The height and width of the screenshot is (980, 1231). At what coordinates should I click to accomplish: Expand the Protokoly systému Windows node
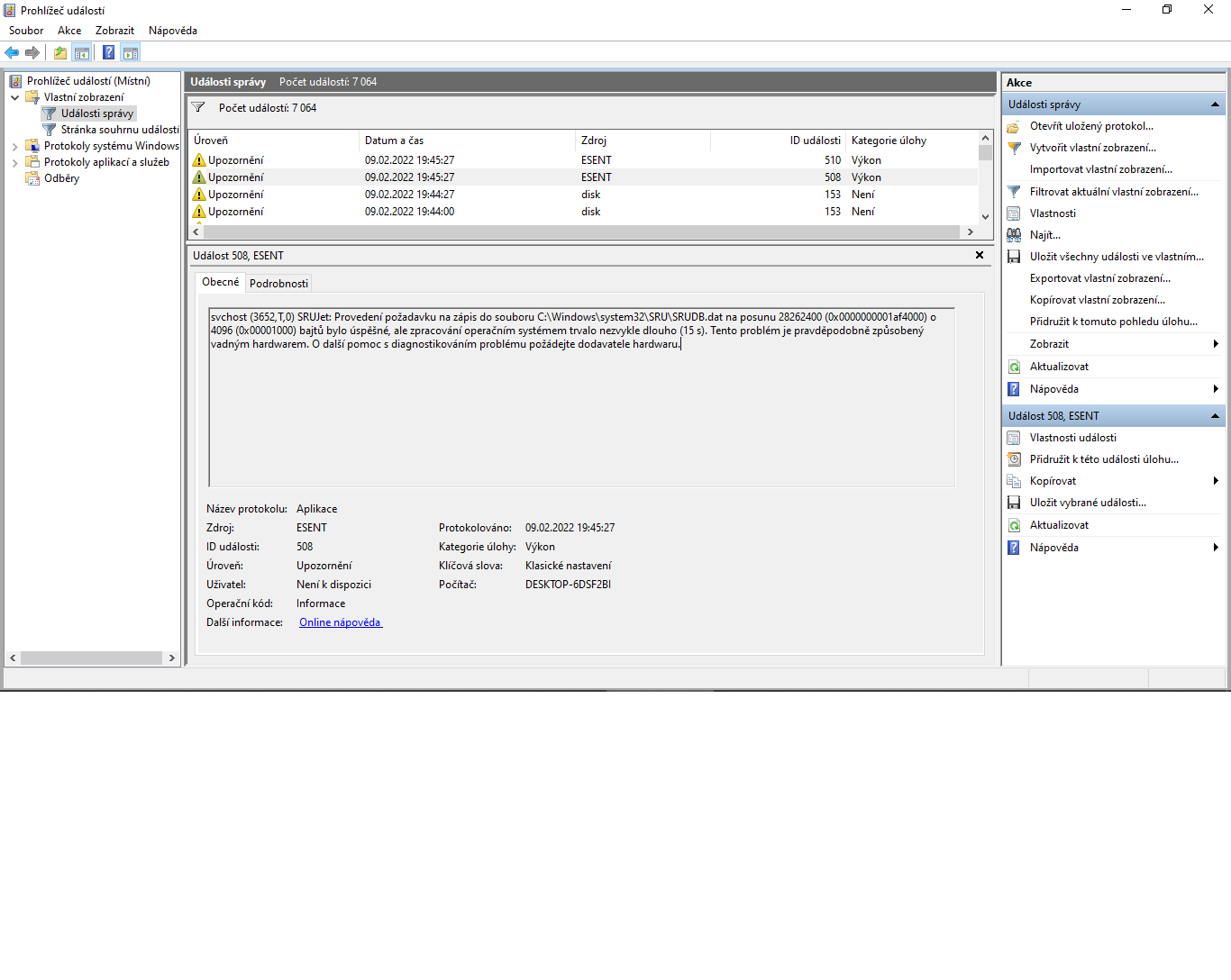(x=14, y=146)
